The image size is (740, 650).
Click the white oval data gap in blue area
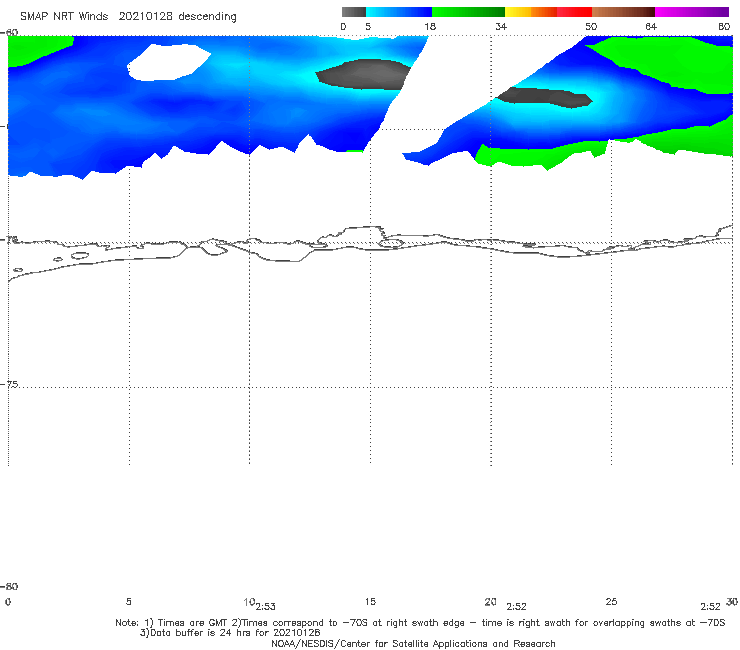pyautogui.click(x=168, y=62)
